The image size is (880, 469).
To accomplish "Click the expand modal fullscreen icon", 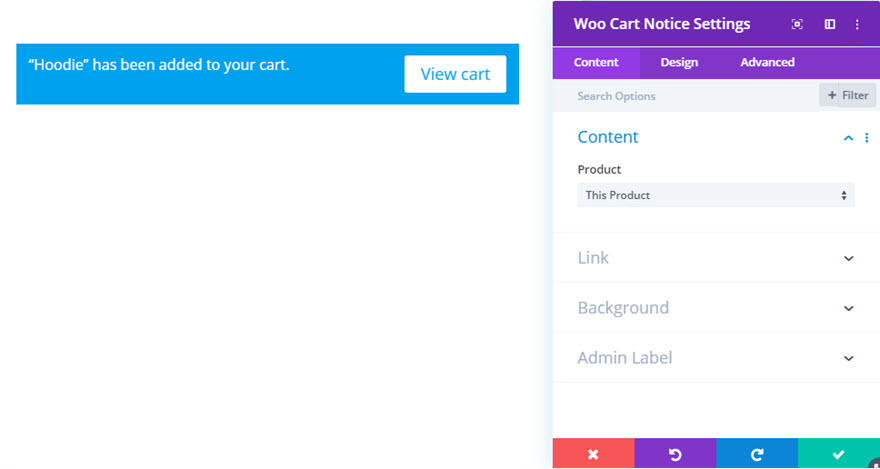I will (797, 24).
